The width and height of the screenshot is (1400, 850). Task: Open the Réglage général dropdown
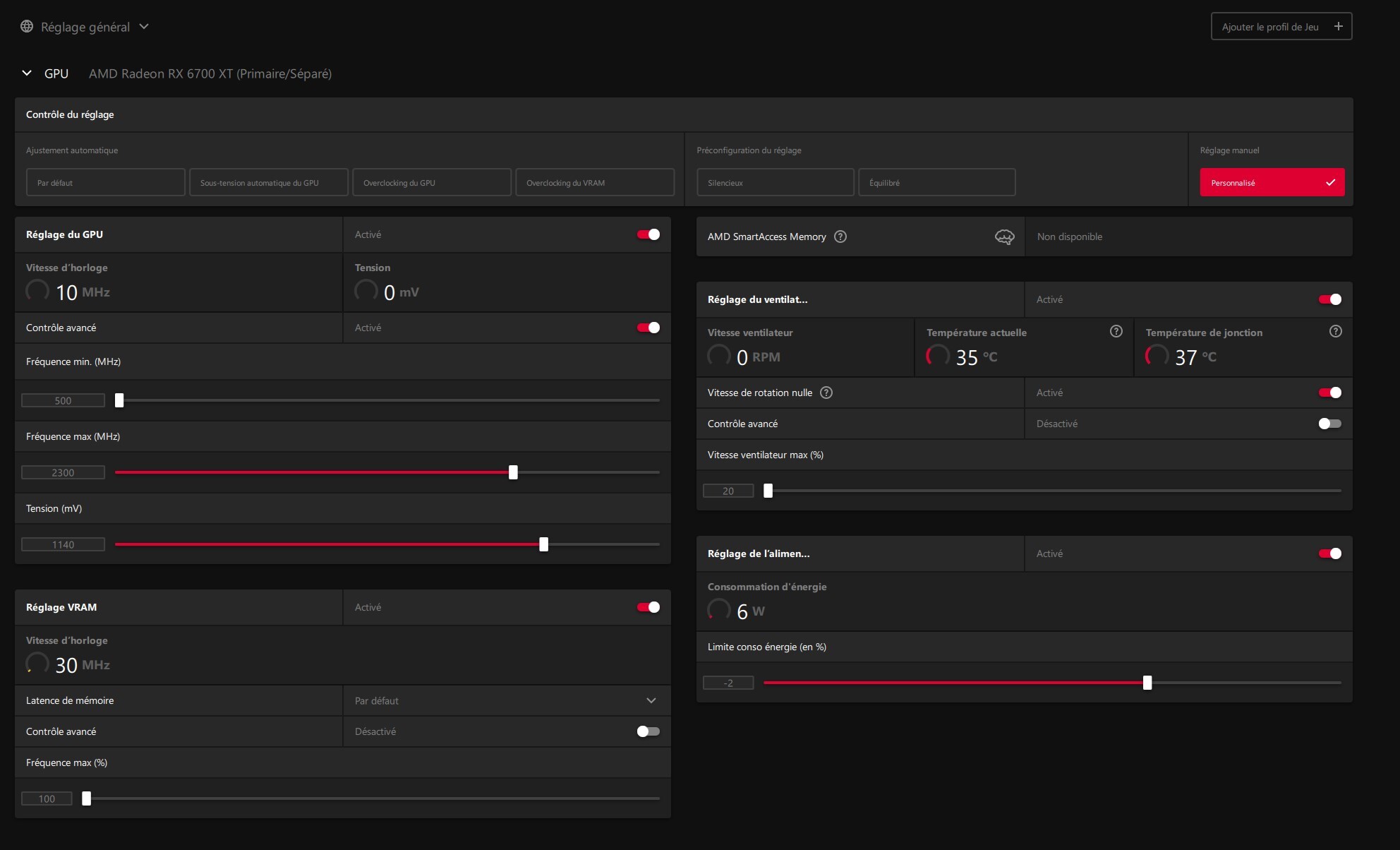coord(144,27)
